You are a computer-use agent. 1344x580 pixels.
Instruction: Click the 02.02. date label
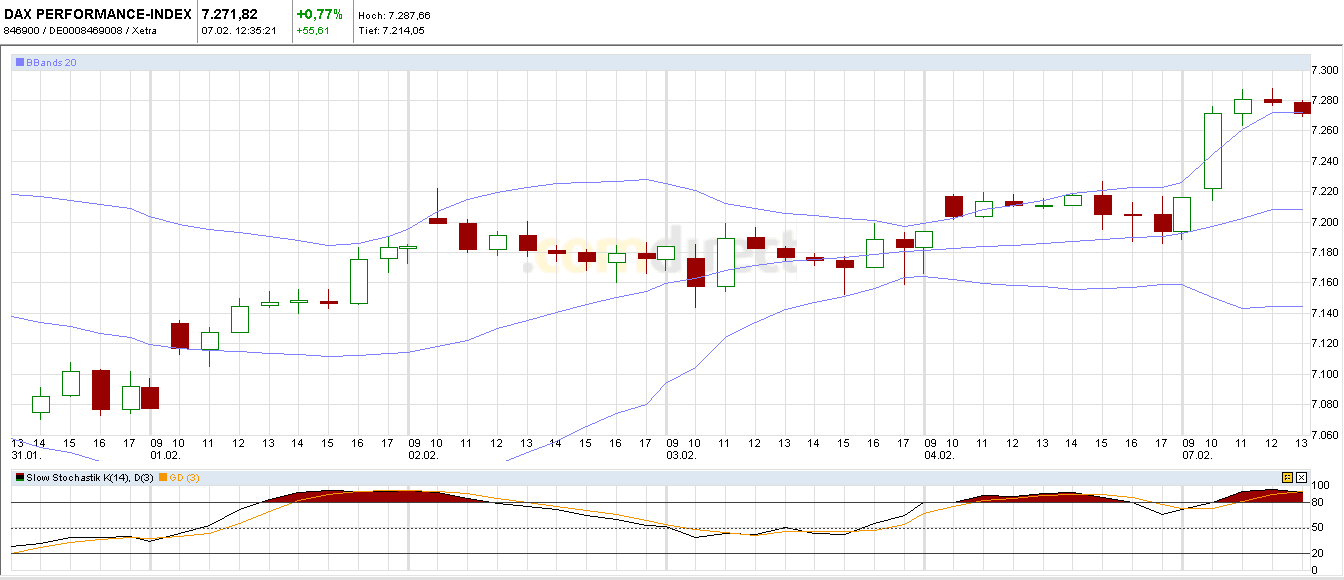424,455
